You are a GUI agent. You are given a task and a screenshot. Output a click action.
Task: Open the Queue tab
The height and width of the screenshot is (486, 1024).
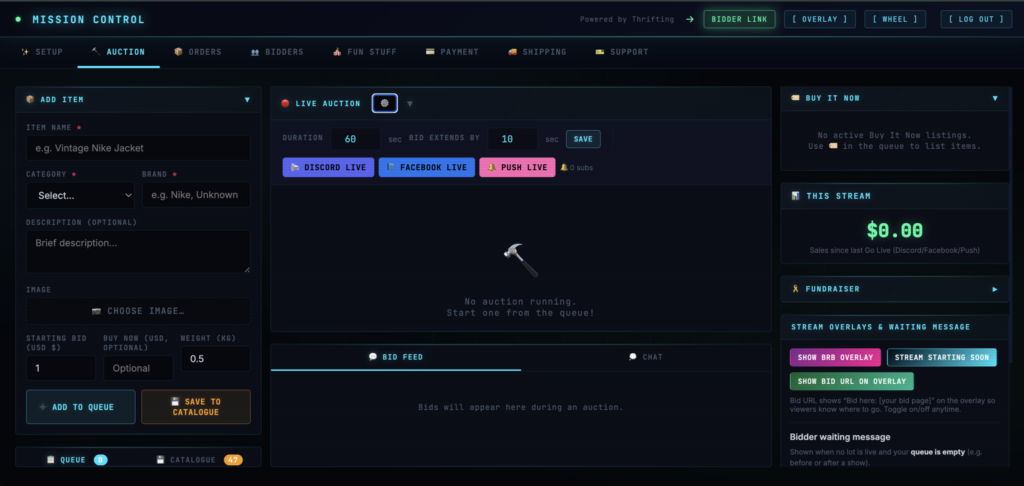point(76,460)
